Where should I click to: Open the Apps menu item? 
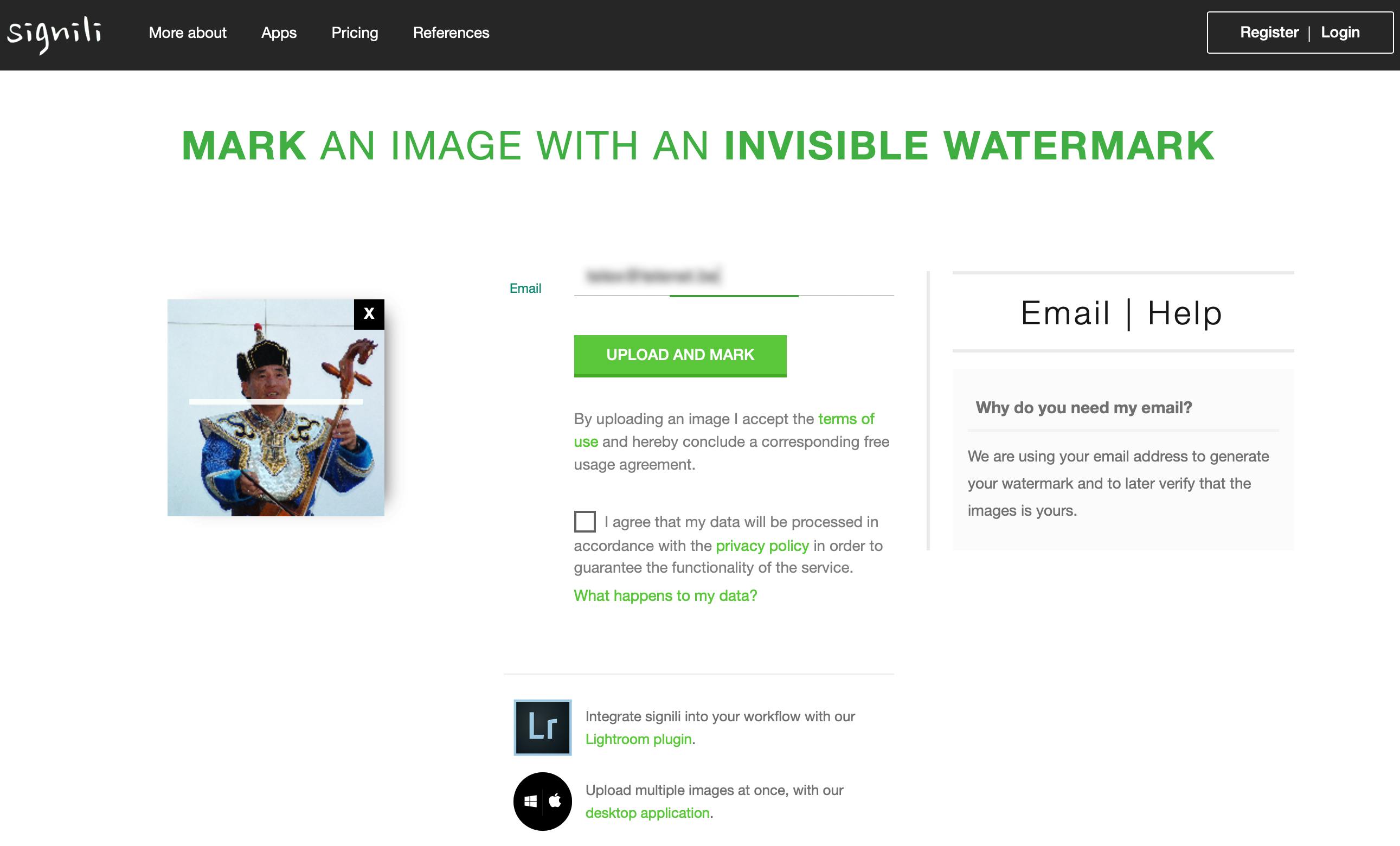coord(278,33)
